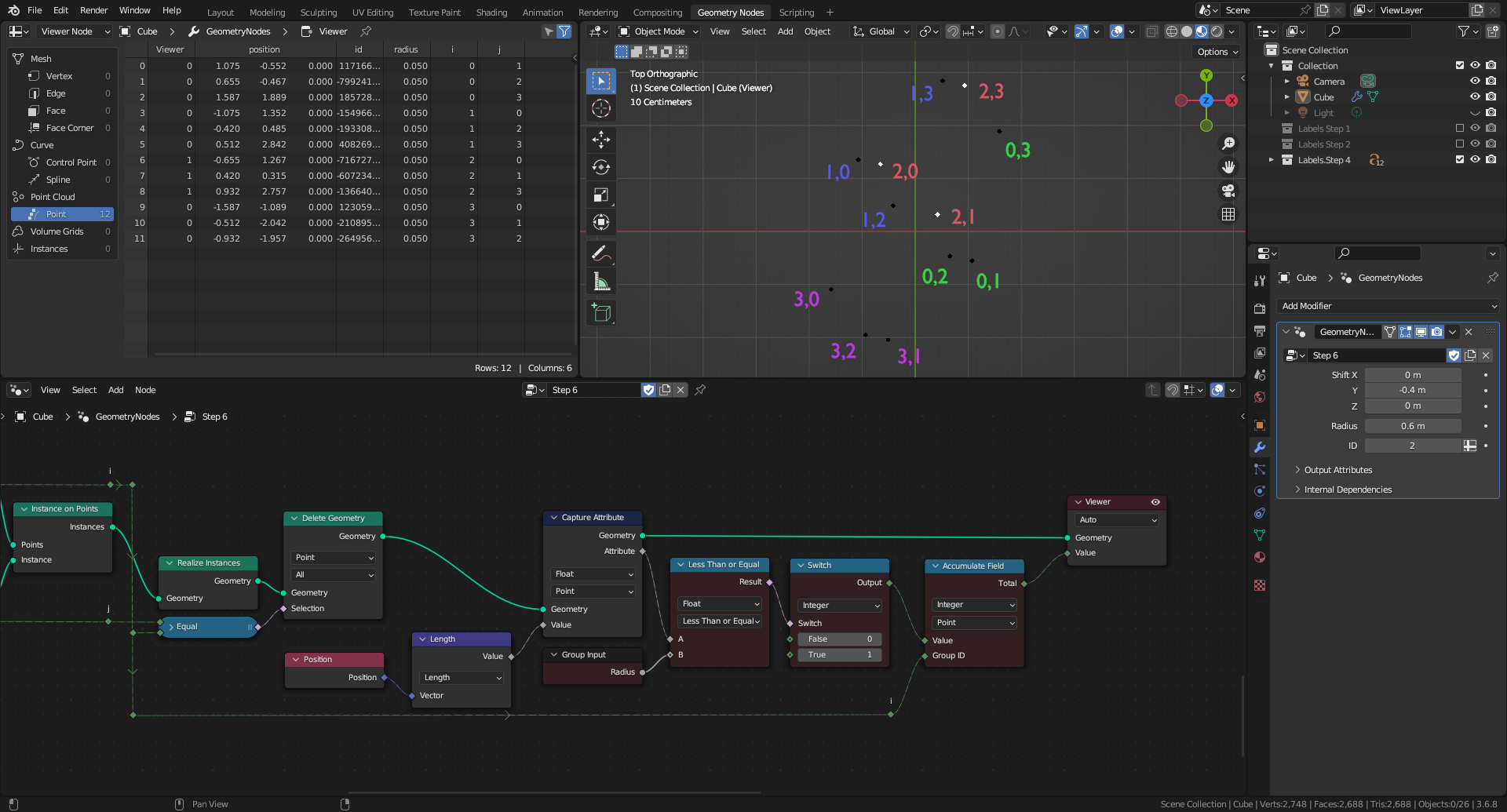The height and width of the screenshot is (812, 1507).
Task: Select Face Corner domain in spreadsheet
Action: (x=63, y=128)
